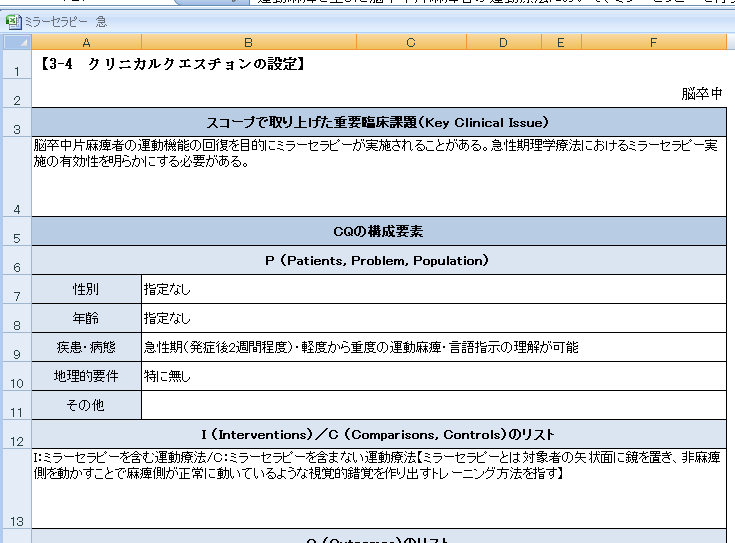Viewport: 735px width, 543px height.
Task: Select column C header
Action: [x=411, y=42]
